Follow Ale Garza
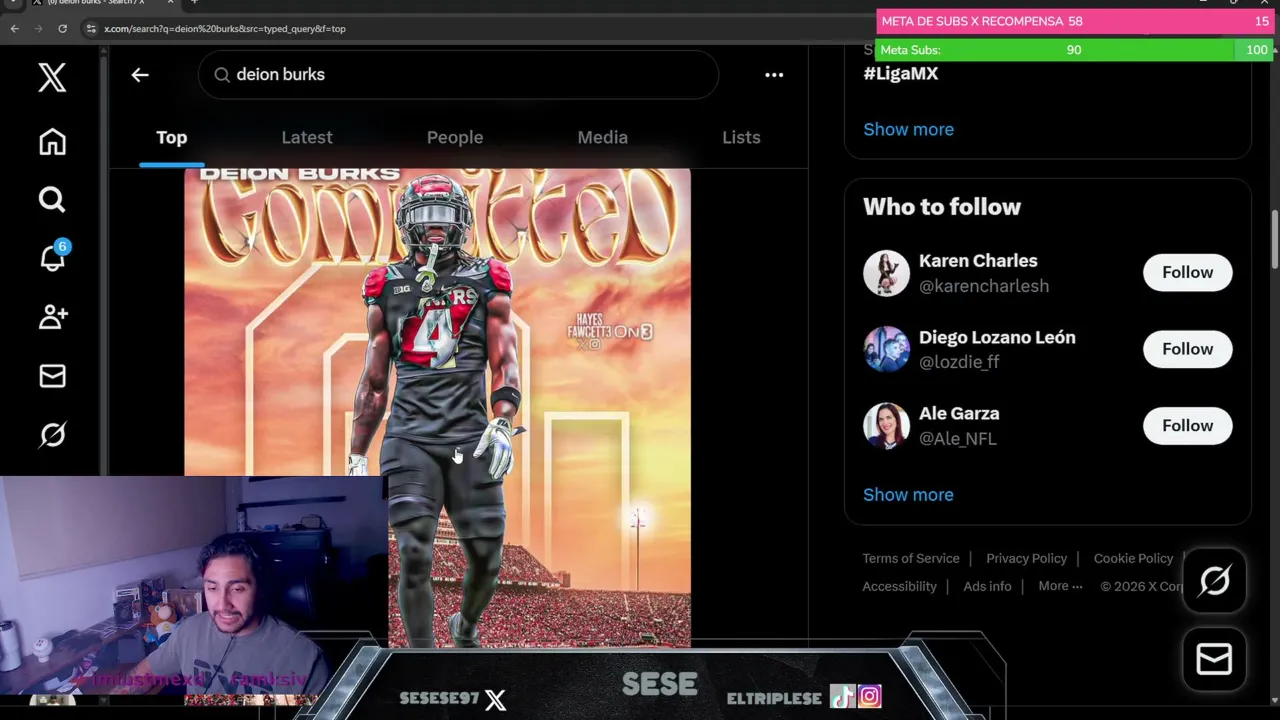The height and width of the screenshot is (720, 1280). [x=1187, y=425]
